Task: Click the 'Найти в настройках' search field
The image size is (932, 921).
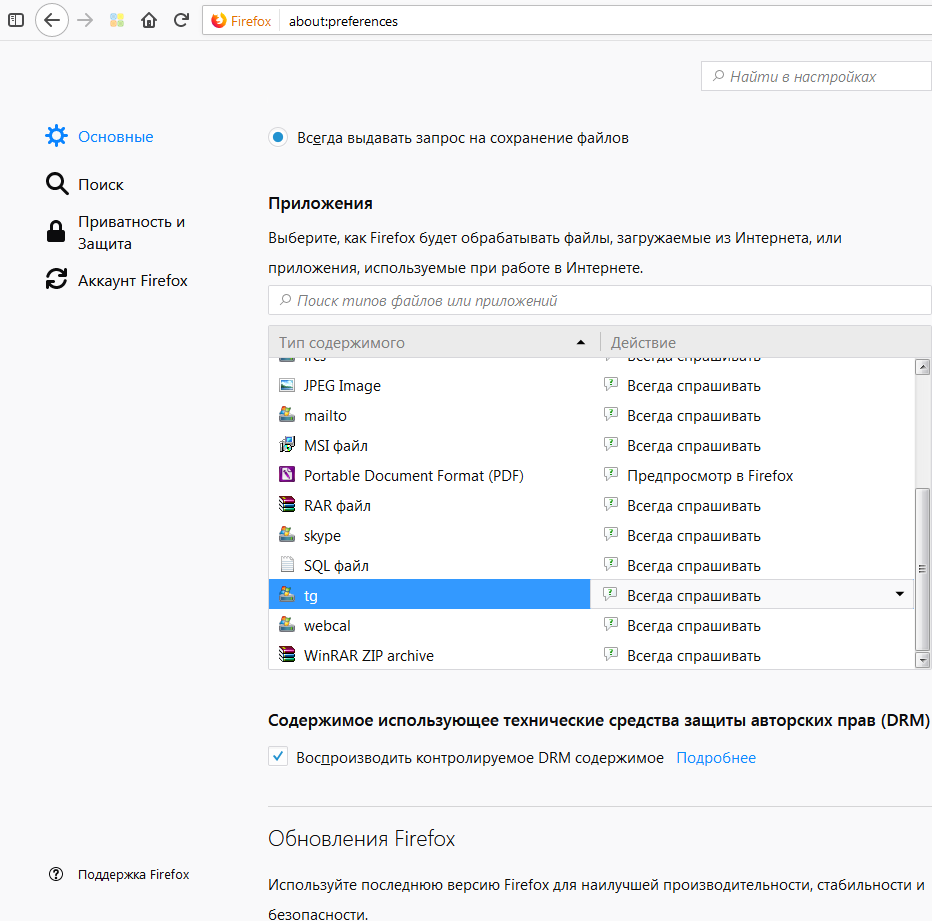Action: [x=815, y=76]
